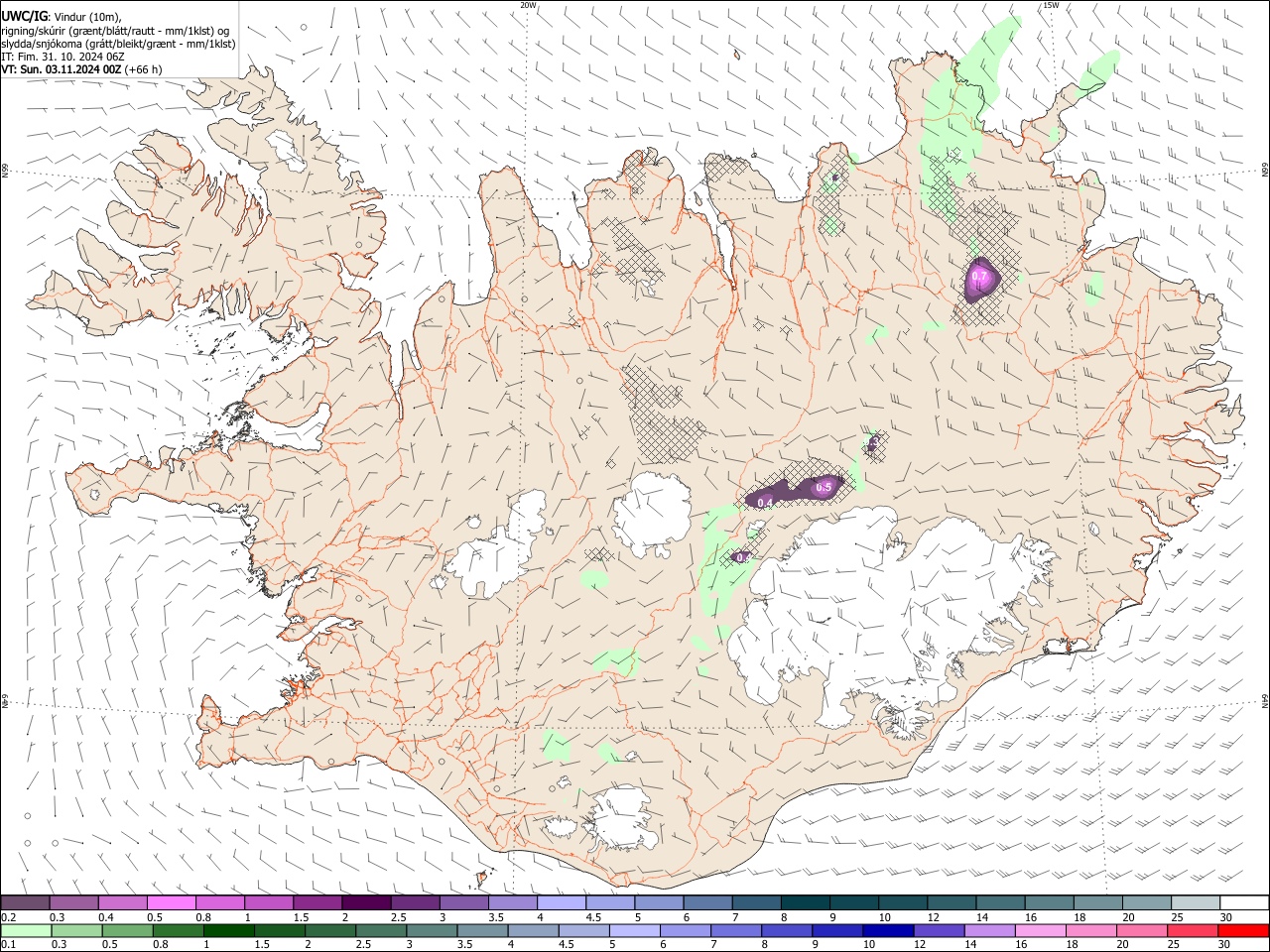Click the light grey top-row swatch labeled 25
This screenshot has height=952, width=1270.
pos(1196,902)
